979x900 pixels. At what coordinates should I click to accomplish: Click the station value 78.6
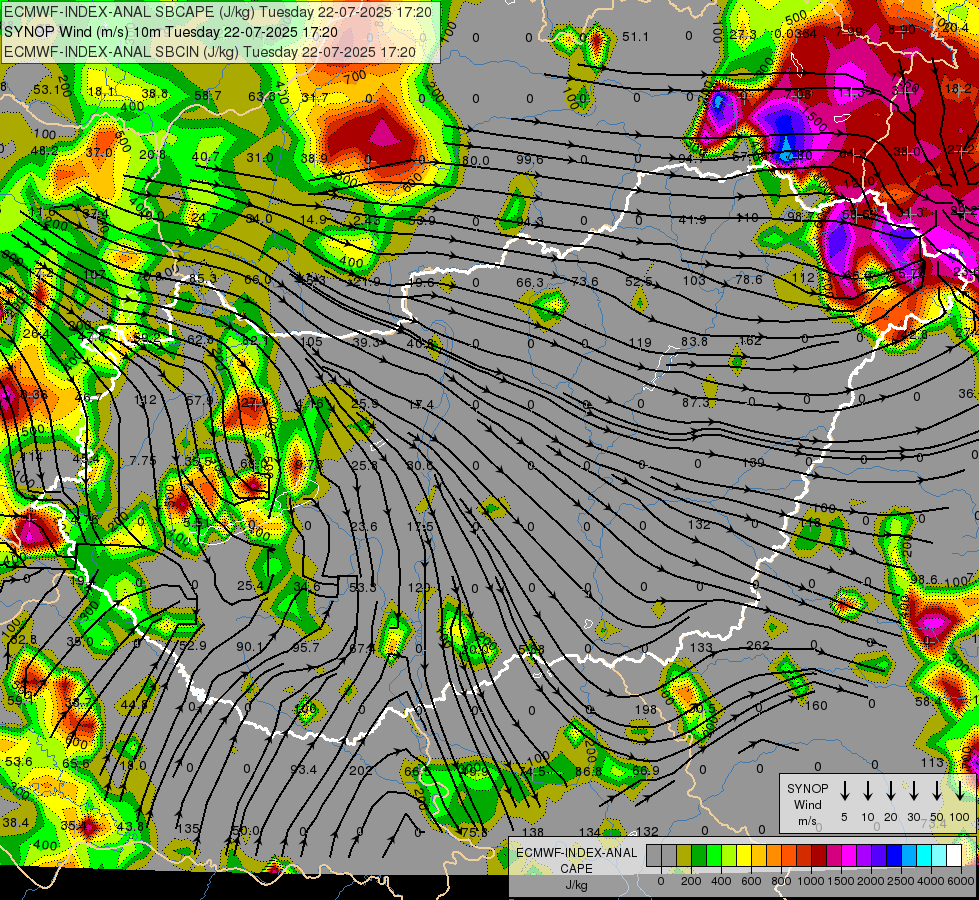(x=749, y=279)
